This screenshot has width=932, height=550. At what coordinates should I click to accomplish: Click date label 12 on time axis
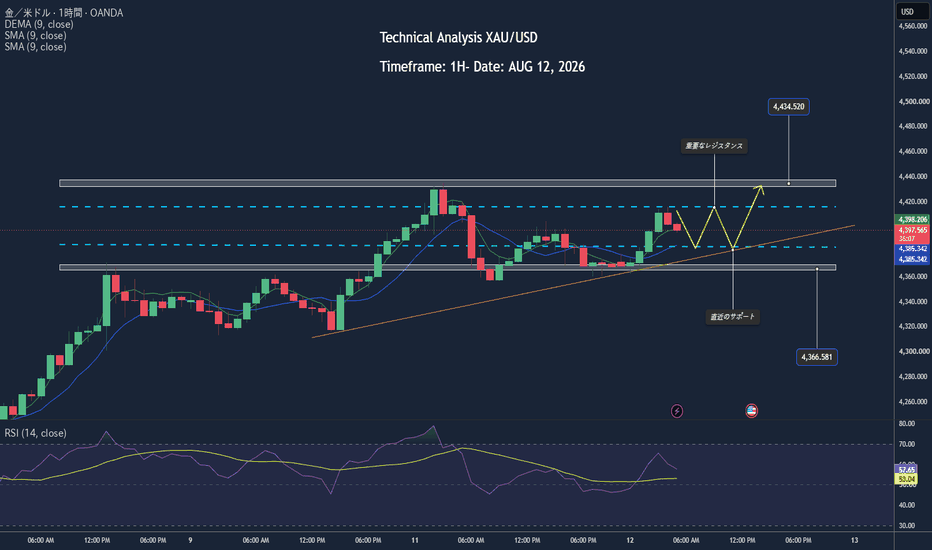630,540
